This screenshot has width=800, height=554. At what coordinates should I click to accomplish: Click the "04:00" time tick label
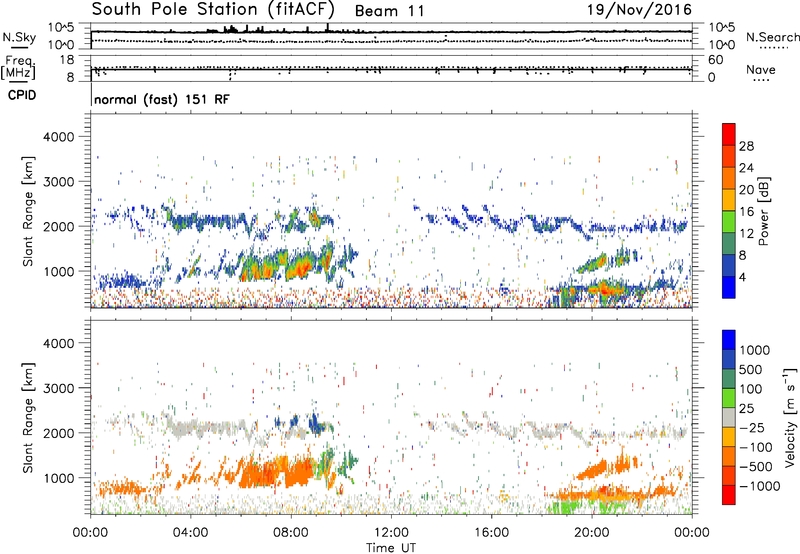(190, 533)
